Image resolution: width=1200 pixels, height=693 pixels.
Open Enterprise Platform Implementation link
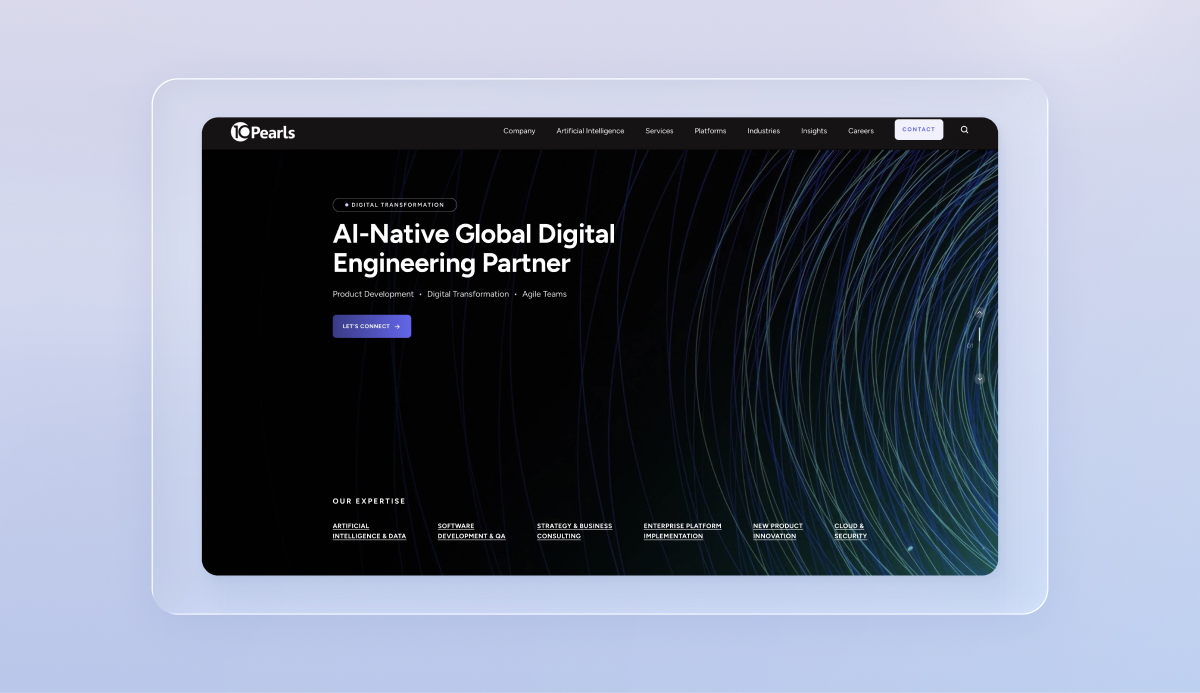point(682,531)
